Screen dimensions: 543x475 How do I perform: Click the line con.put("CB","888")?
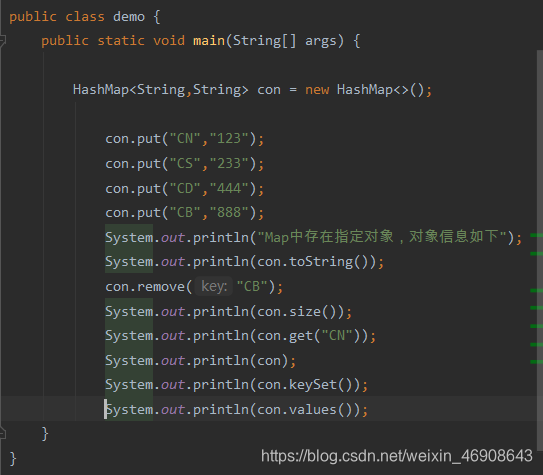click(185, 213)
